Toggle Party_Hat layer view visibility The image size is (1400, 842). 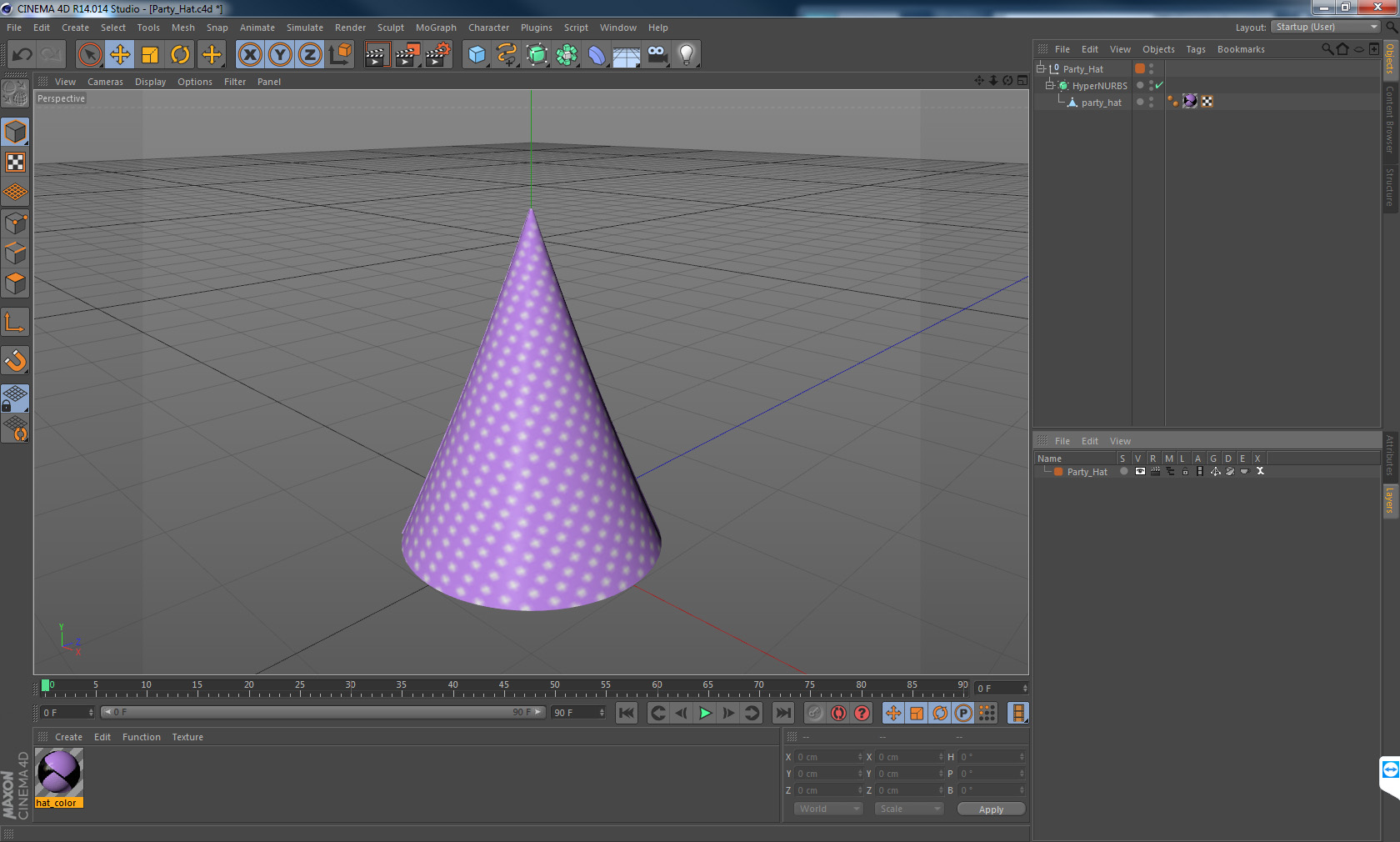coord(1139,472)
